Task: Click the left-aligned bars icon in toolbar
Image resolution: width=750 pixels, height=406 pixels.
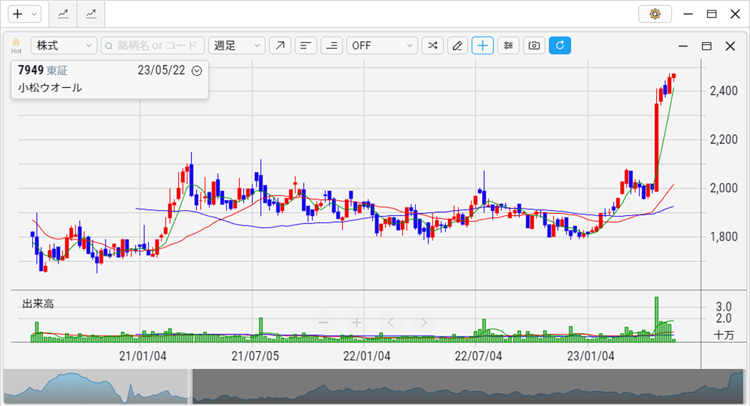Action: coord(306,46)
